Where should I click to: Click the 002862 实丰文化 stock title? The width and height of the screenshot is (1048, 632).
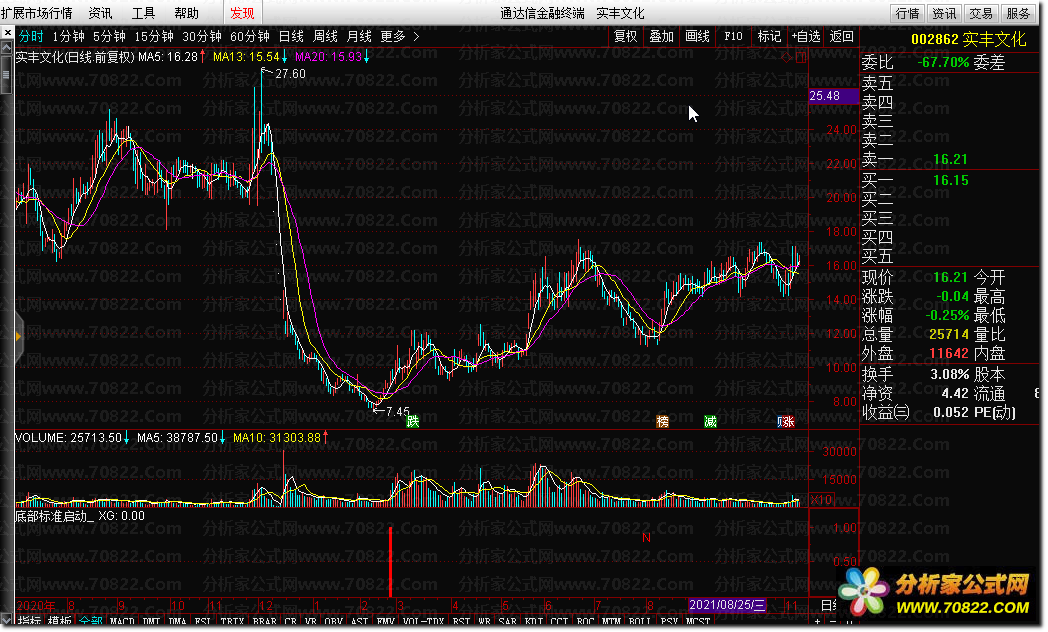tap(968, 39)
